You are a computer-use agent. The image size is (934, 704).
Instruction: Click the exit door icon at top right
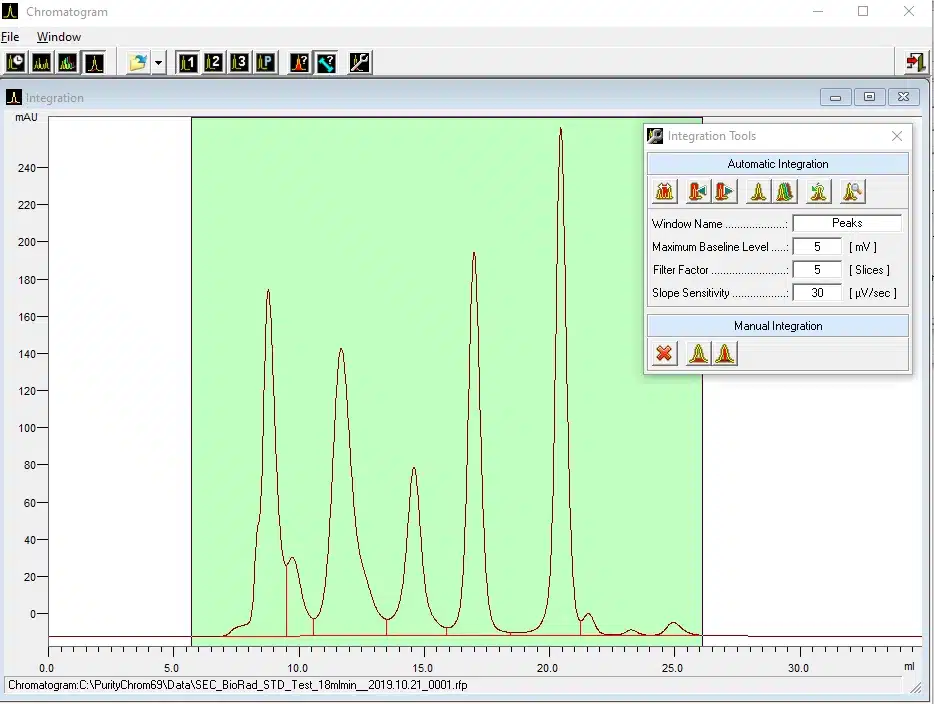[915, 62]
